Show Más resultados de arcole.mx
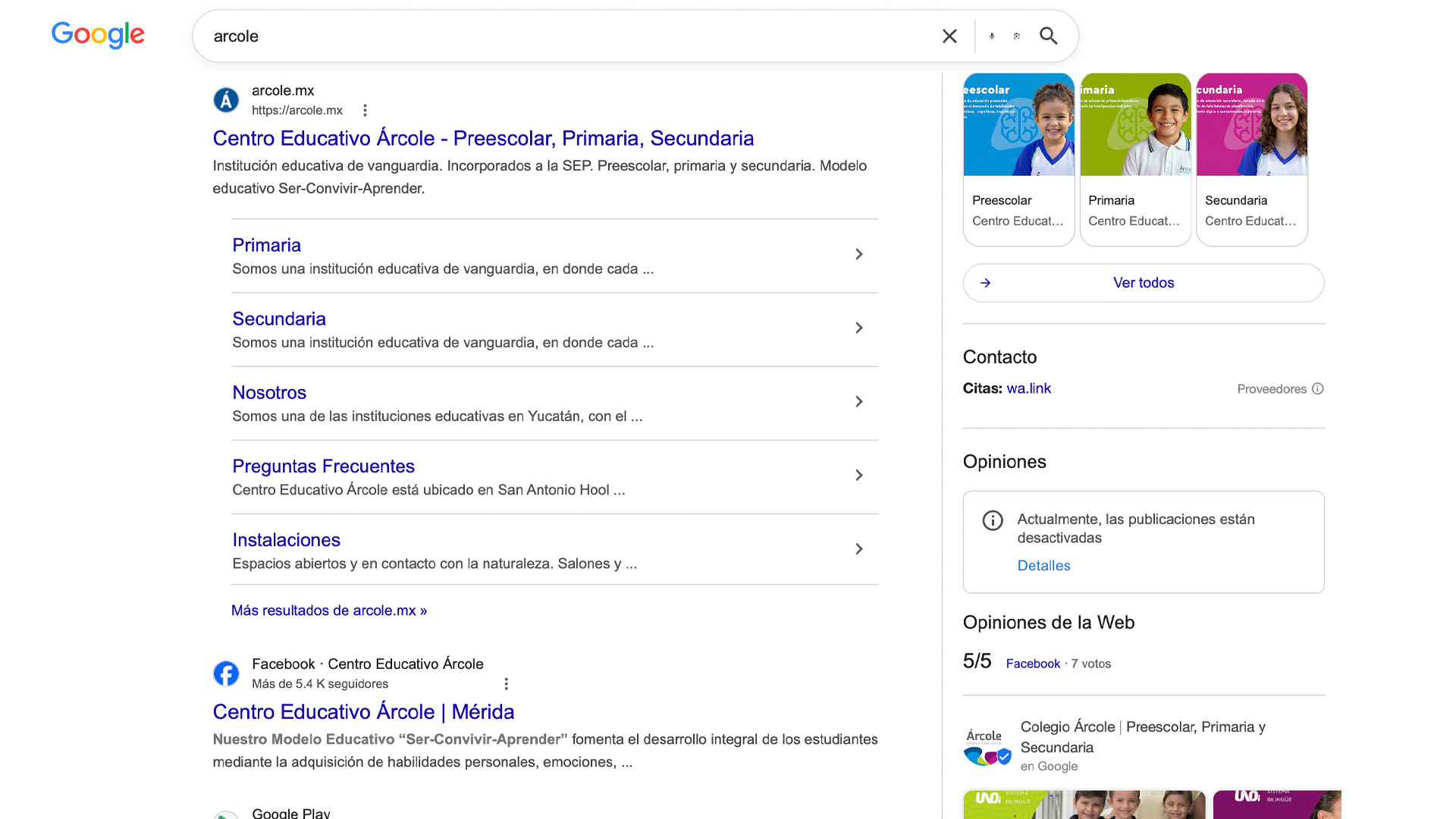 tap(329, 610)
